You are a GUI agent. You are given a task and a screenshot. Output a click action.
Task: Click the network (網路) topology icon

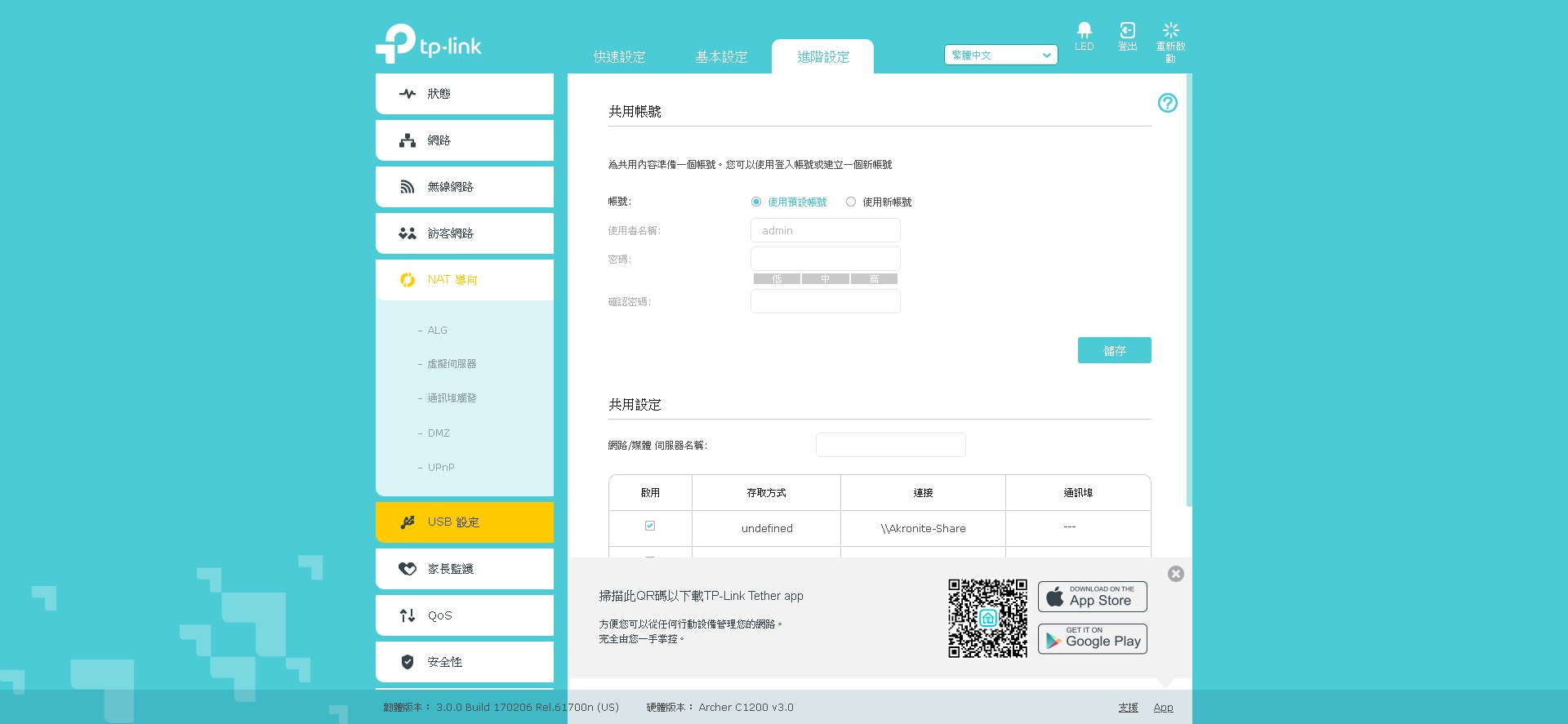[x=407, y=140]
